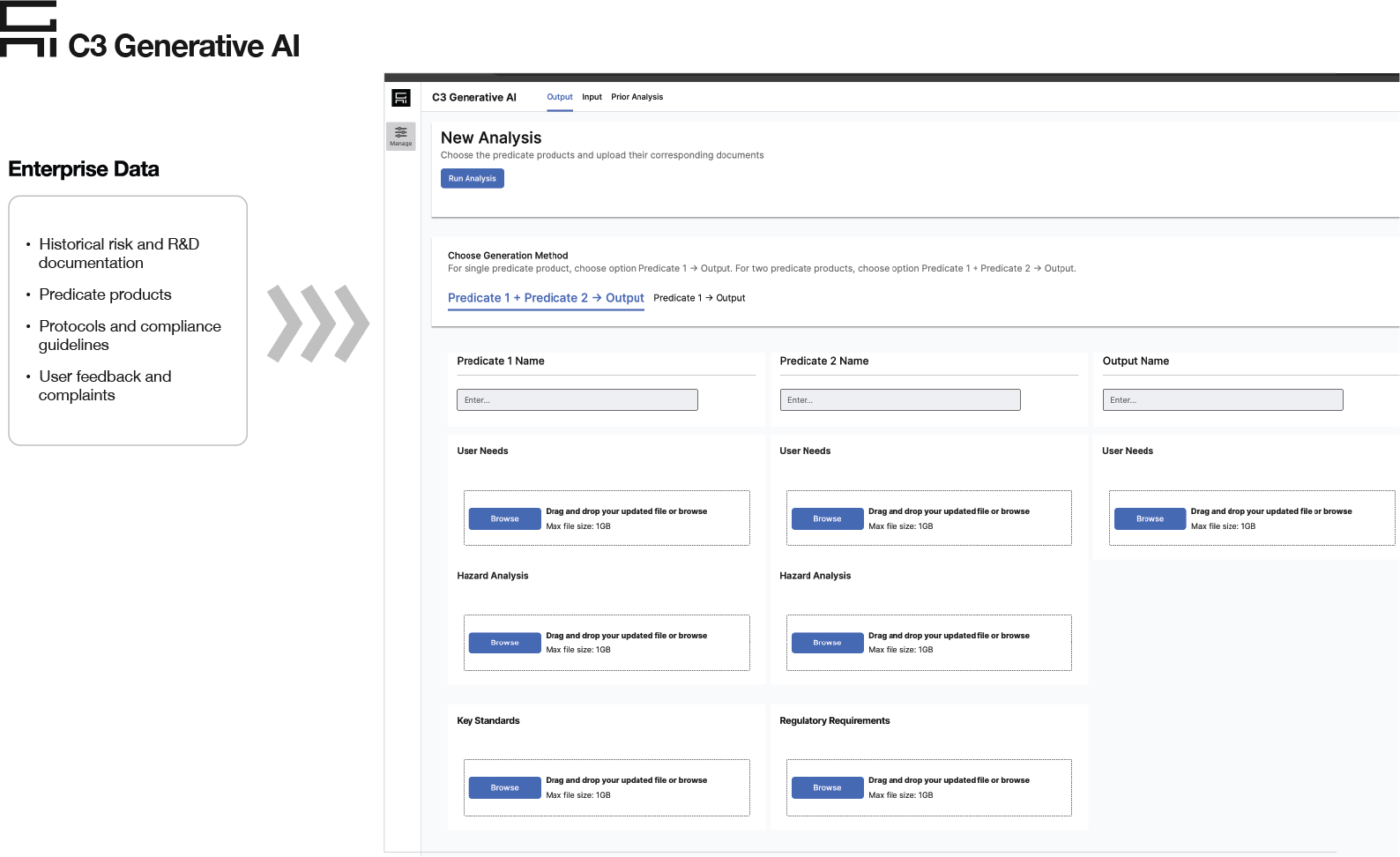Click the New Analysis heading
The height and width of the screenshot is (857, 1400).
tap(491, 138)
